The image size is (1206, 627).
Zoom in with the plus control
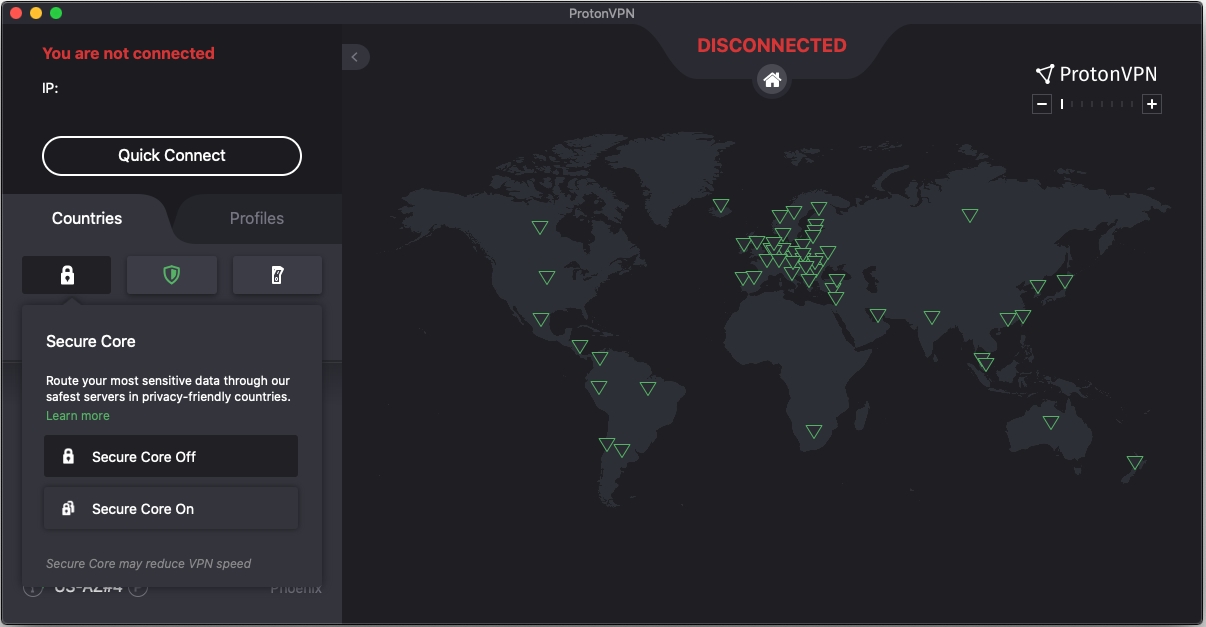click(1151, 104)
